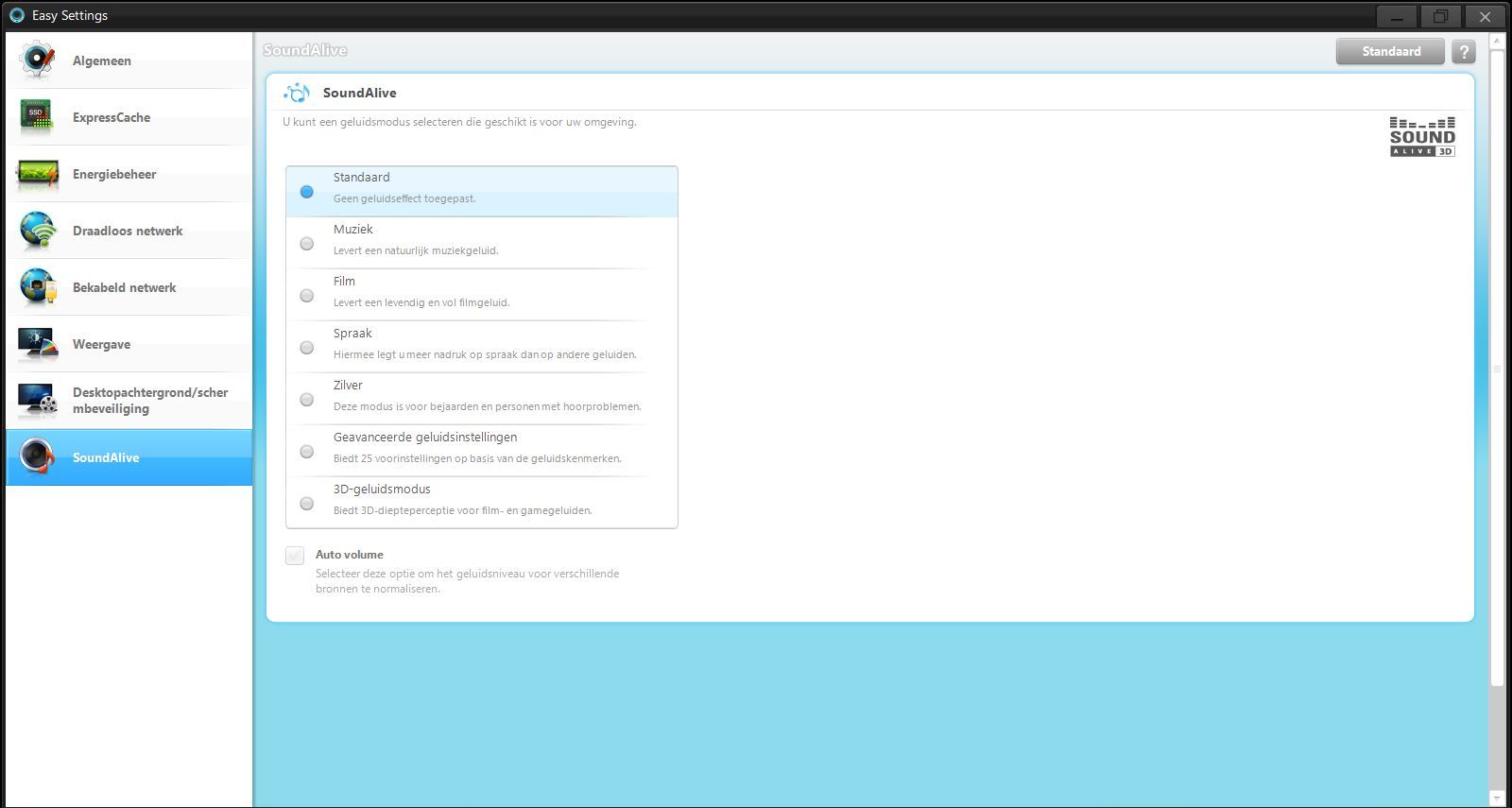Viewport: 1512px width, 808px height.
Task: Click the 'Muziek' option label
Action: pyautogui.click(x=353, y=229)
